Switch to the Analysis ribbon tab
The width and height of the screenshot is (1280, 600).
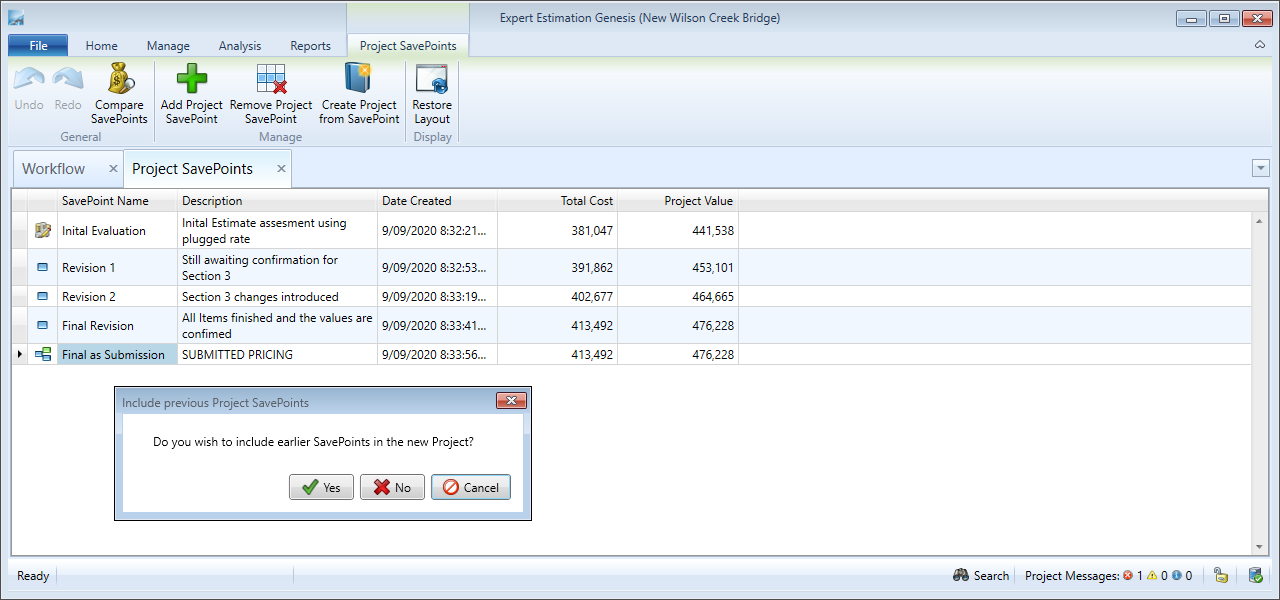[x=239, y=46]
